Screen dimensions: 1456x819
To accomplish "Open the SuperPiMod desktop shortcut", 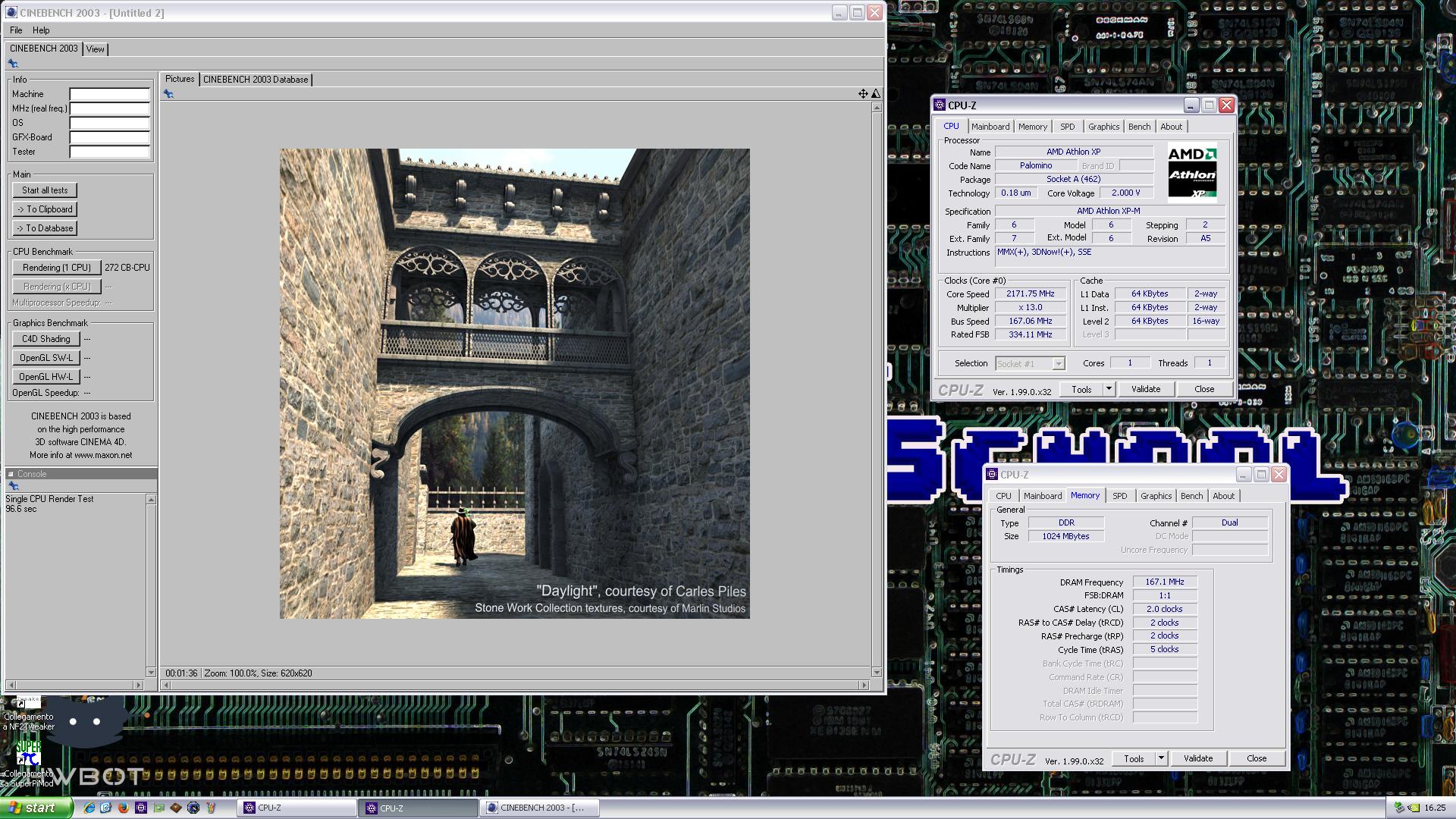I will (x=27, y=764).
